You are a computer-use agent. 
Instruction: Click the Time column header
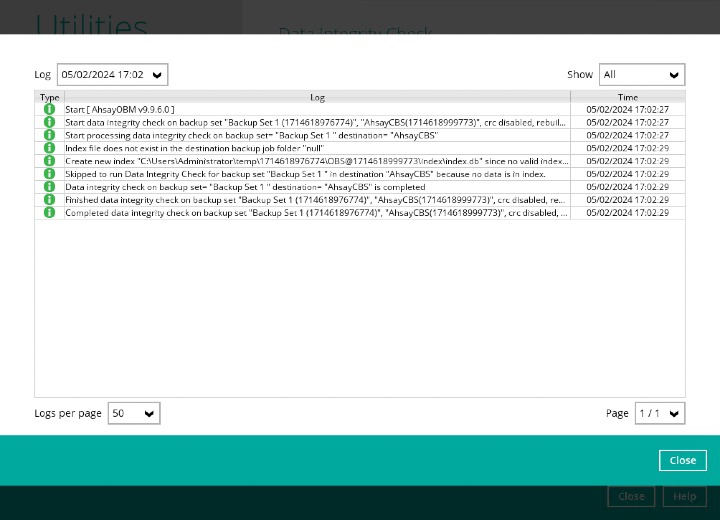[627, 97]
